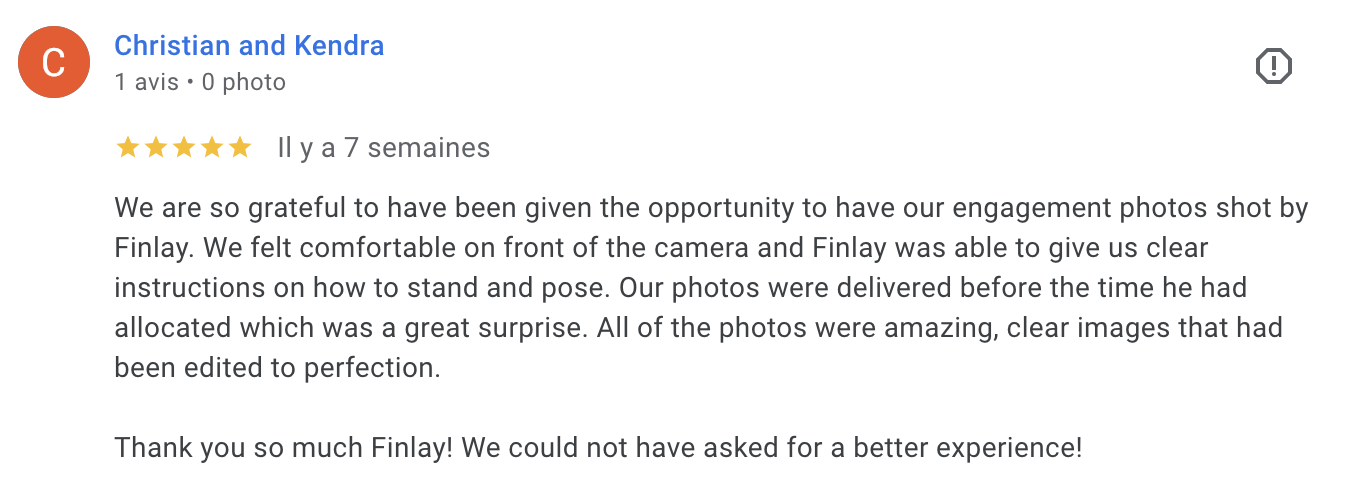Click the first rating star
1354x494 pixels.
pyautogui.click(x=127, y=148)
